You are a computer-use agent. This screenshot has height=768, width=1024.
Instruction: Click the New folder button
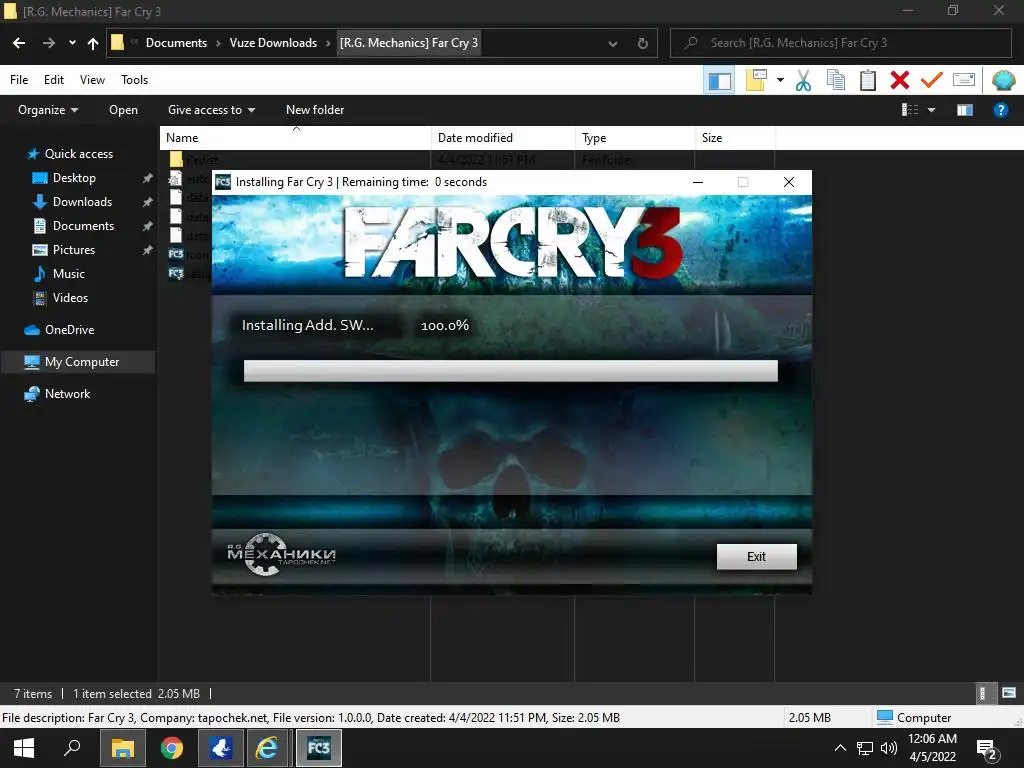[315, 110]
